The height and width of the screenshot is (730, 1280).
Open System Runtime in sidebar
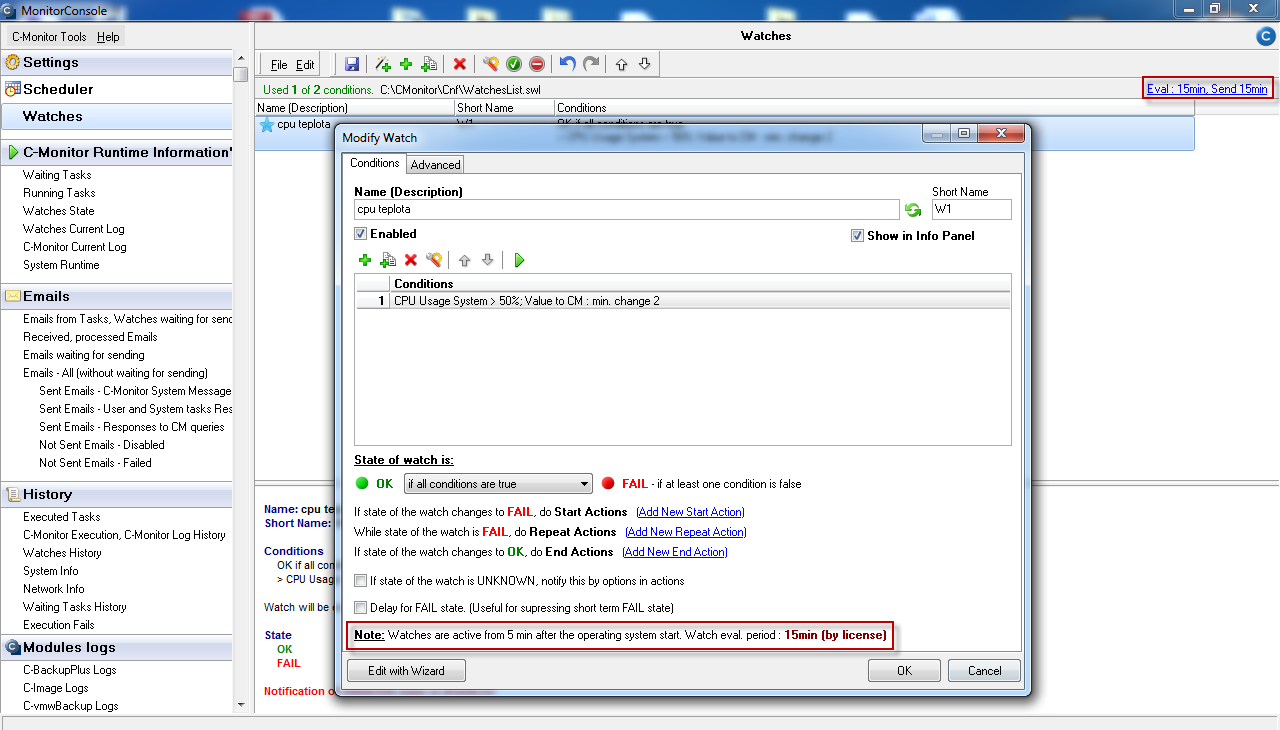[61, 265]
